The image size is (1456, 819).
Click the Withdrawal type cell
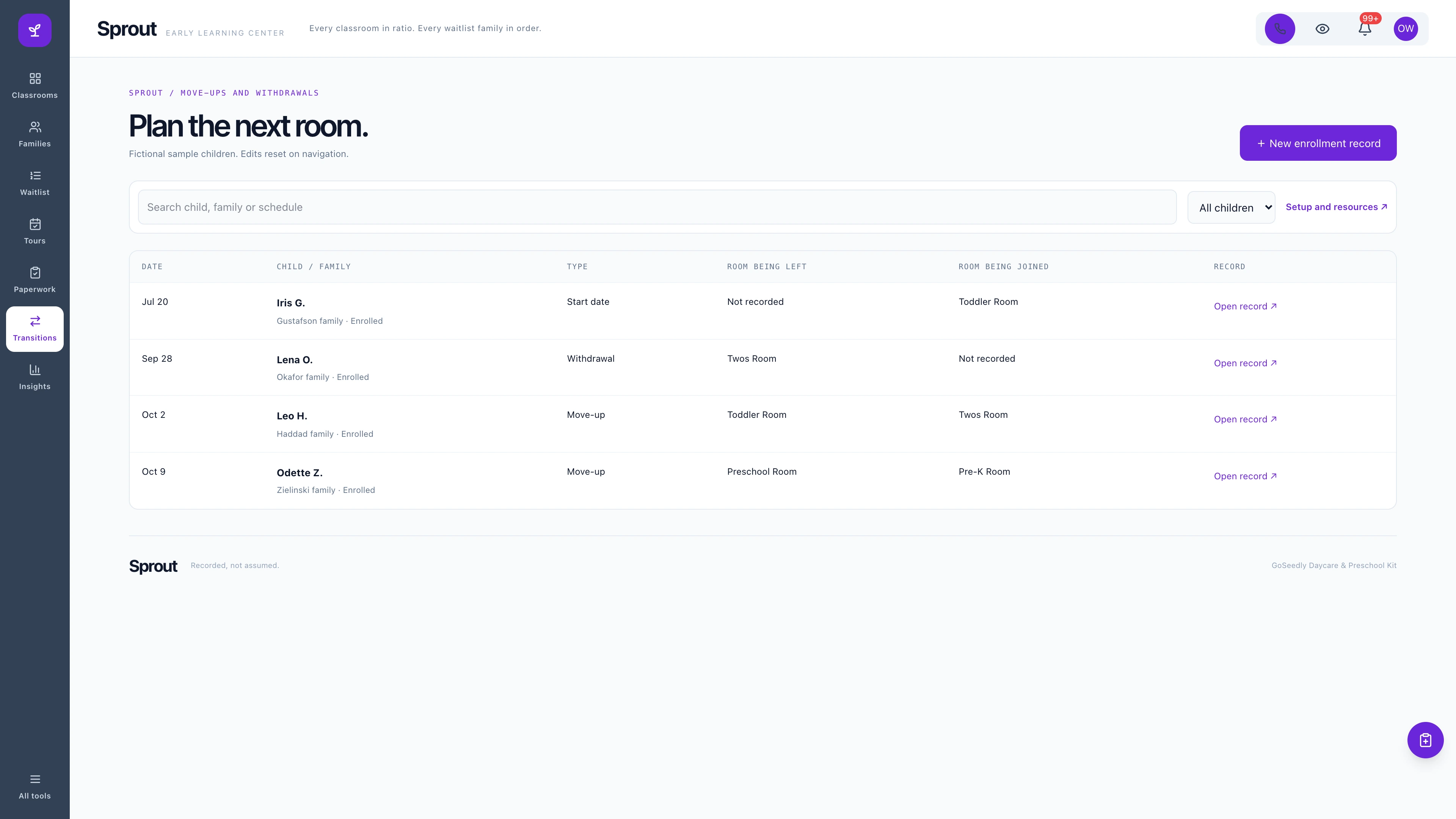pyautogui.click(x=591, y=358)
